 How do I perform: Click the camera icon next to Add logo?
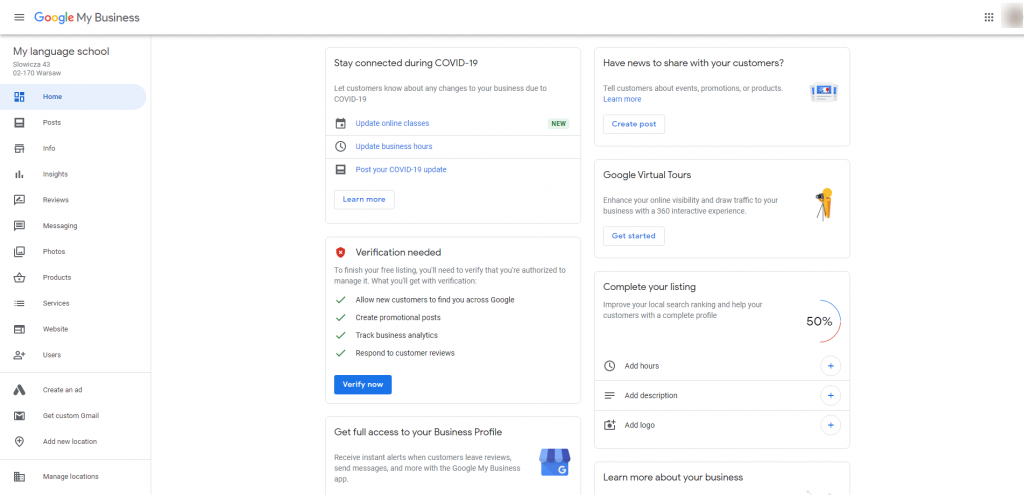pyautogui.click(x=609, y=425)
